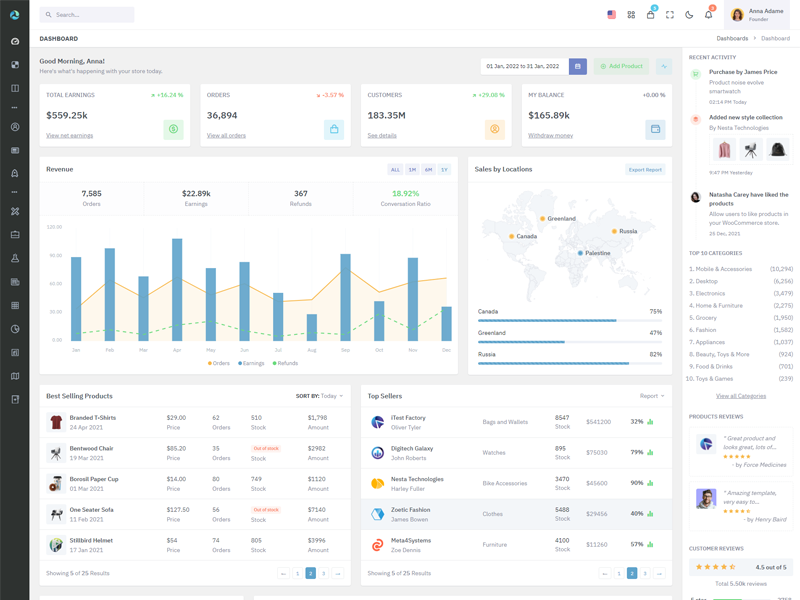Open the notifications bell
Viewport: 800px width, 600px height.
[708, 15]
